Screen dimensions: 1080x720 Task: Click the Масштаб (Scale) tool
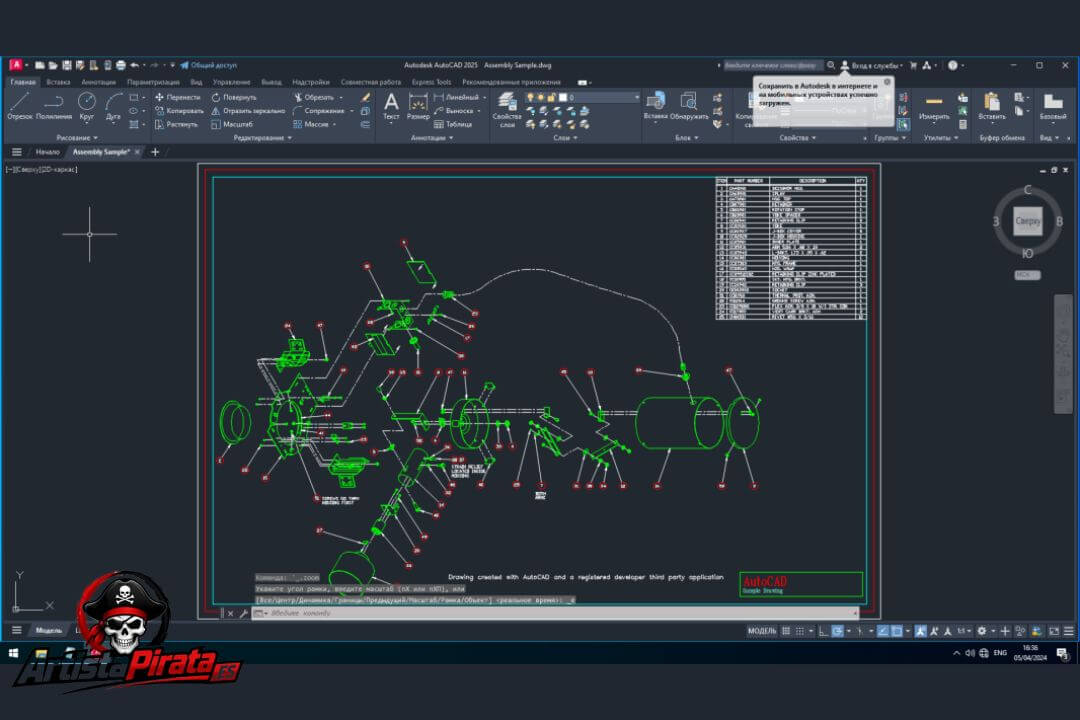232,124
